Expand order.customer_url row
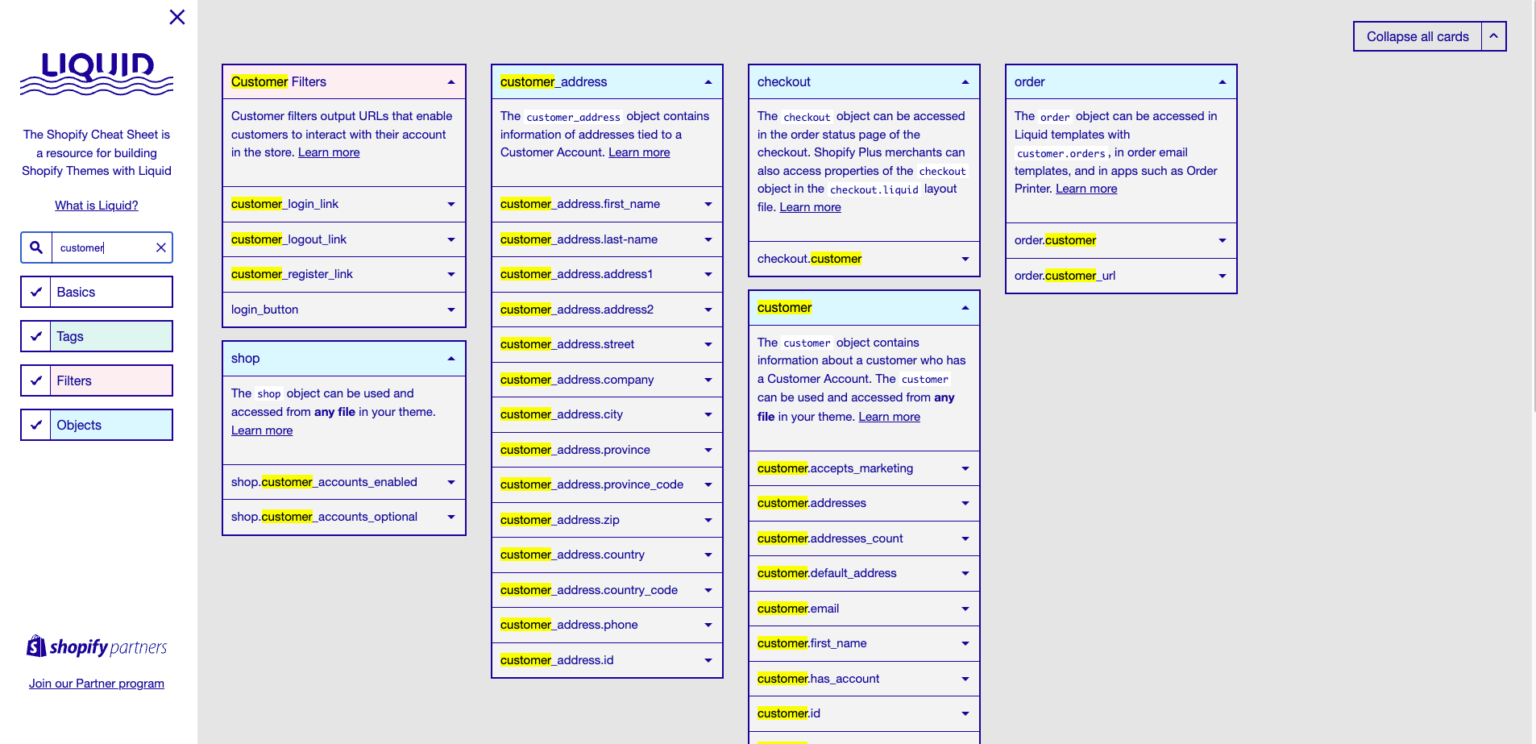This screenshot has width=1536, height=744. coord(1121,275)
